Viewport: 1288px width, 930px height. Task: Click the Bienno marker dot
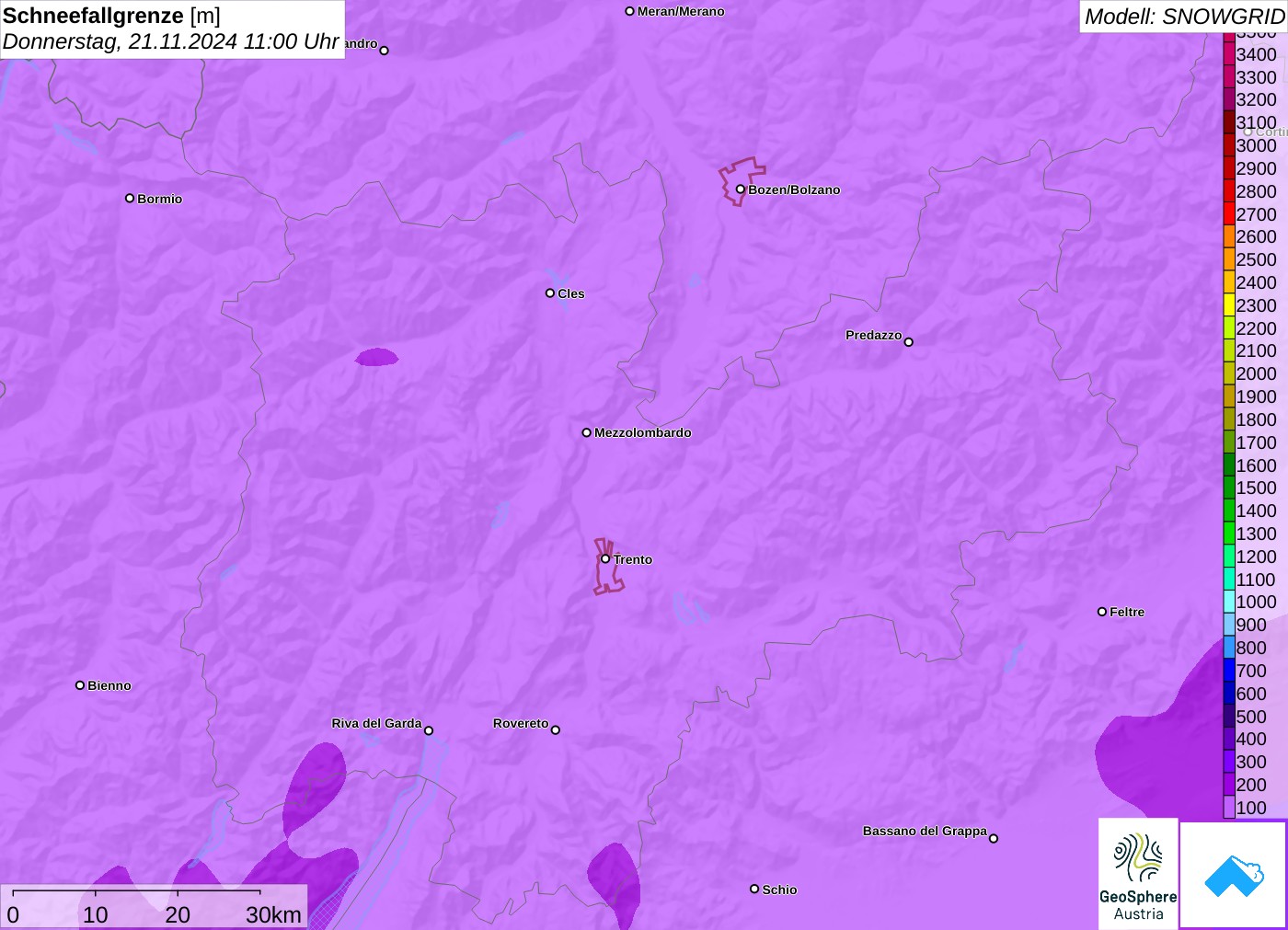(80, 685)
